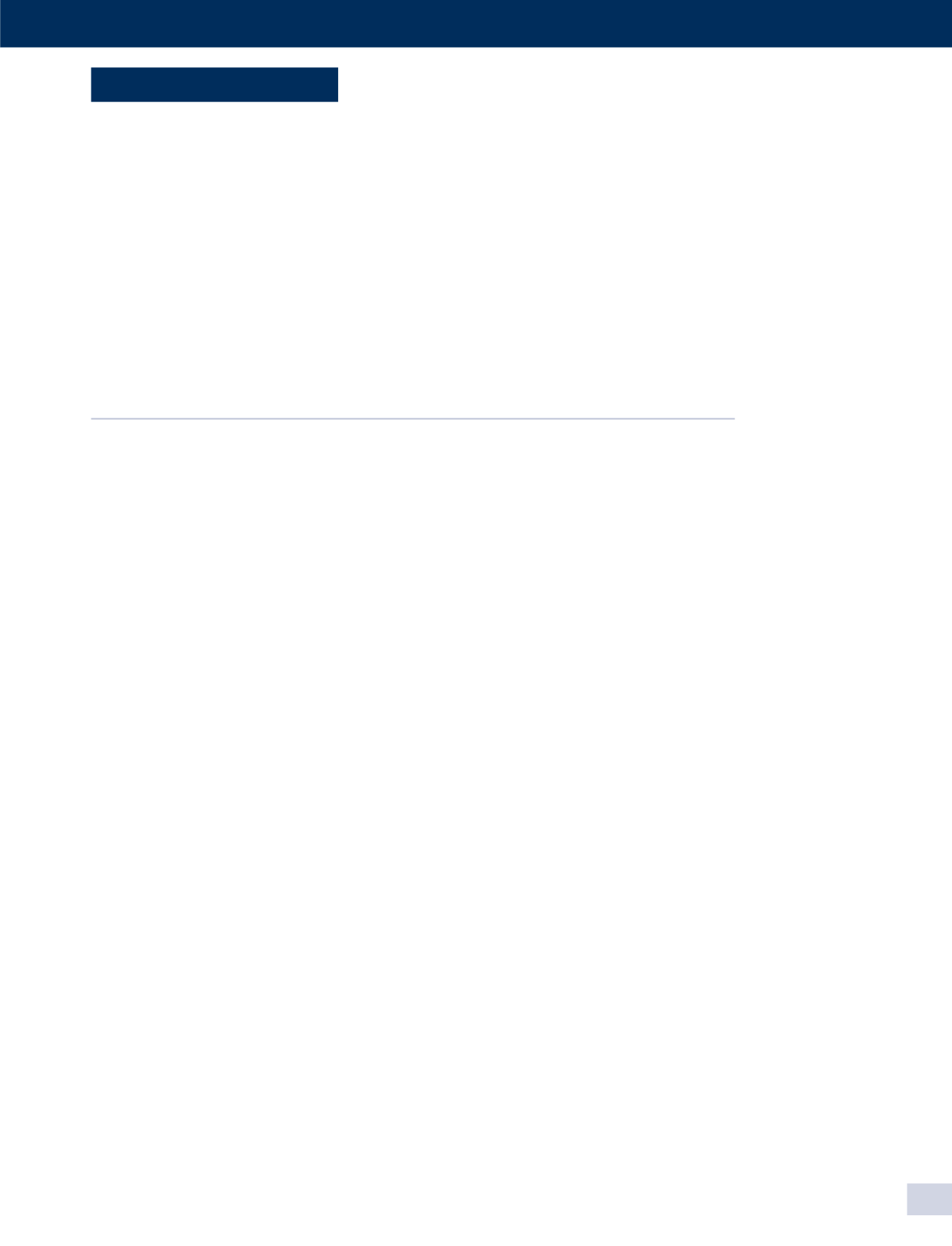Select the navy title block below header
This screenshot has width=952, height=1246.
214,84
